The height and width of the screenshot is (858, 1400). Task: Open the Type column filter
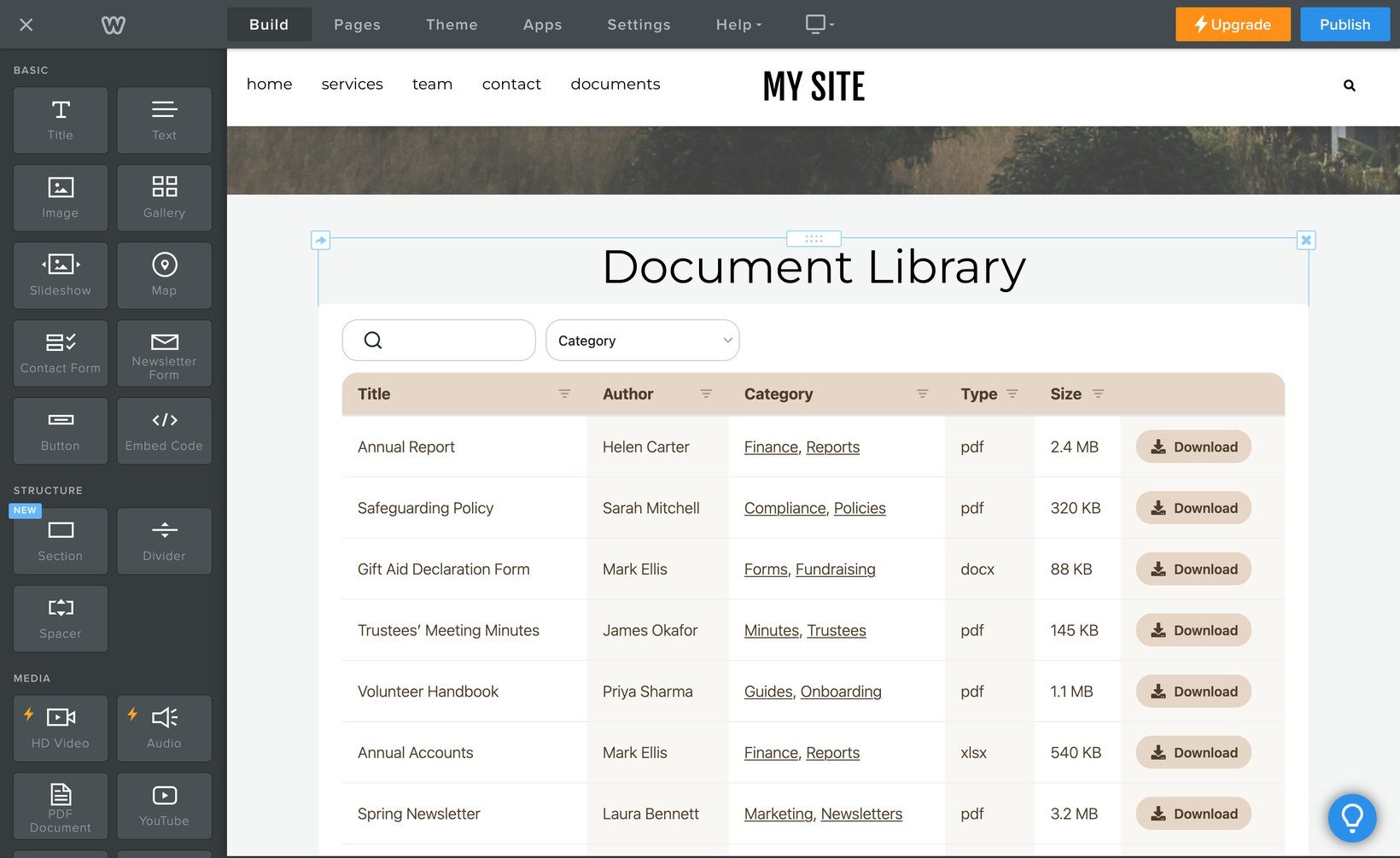1012,394
